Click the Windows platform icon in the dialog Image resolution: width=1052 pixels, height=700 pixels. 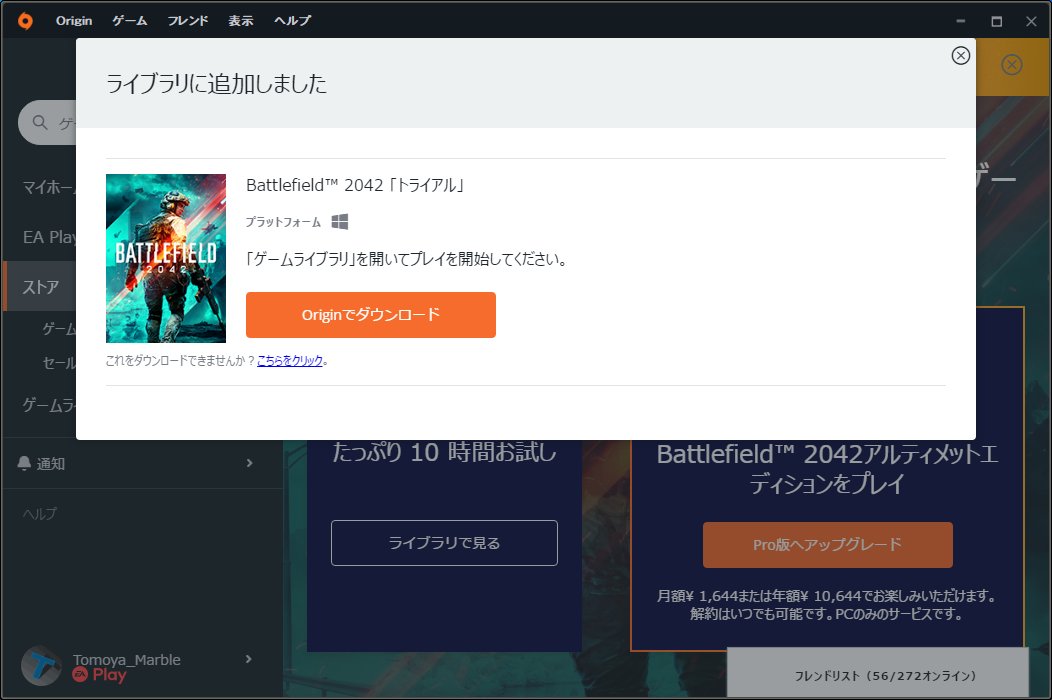339,221
